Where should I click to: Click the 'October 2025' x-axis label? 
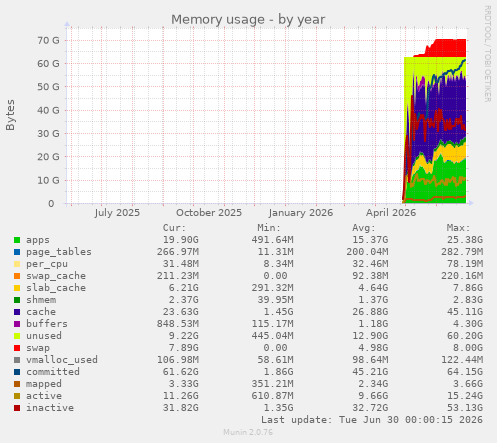(x=209, y=213)
